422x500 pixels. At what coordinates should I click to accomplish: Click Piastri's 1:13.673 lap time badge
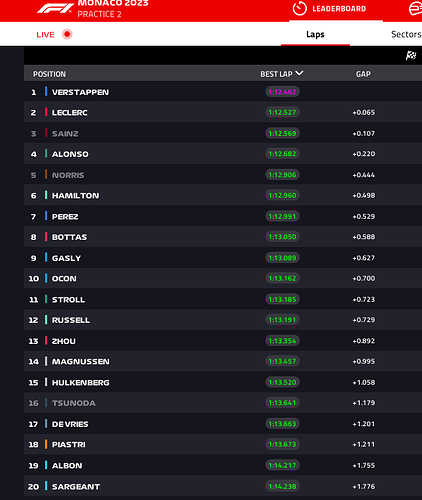[x=282, y=444]
